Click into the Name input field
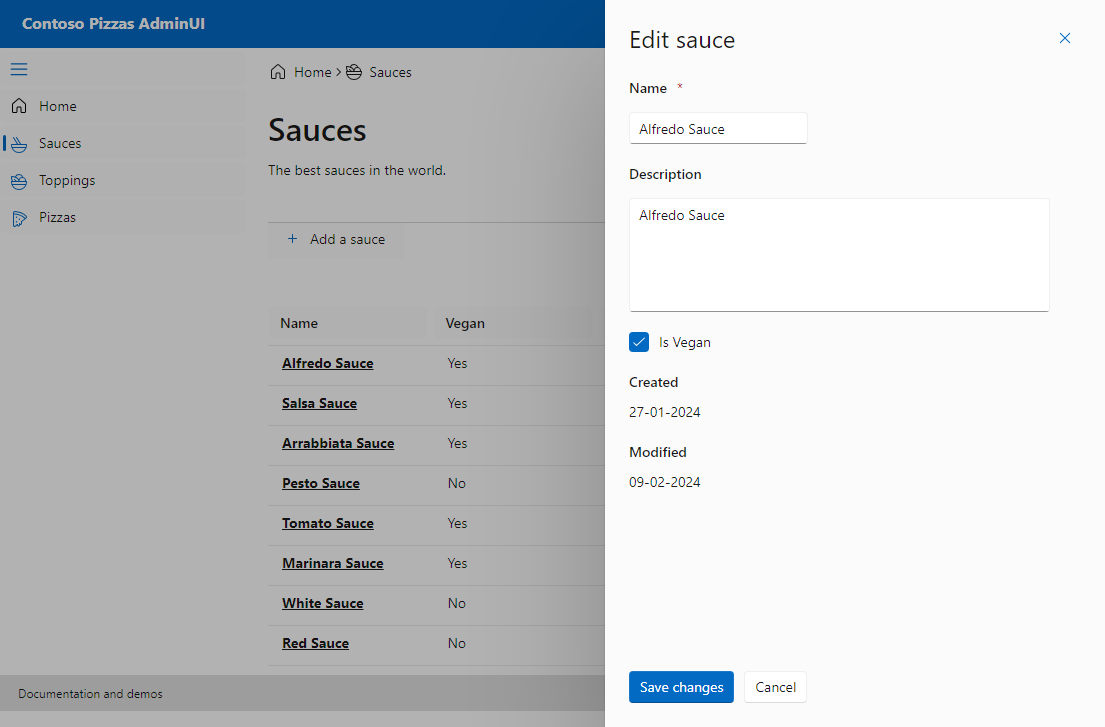This screenshot has height=727, width=1105. click(717, 128)
